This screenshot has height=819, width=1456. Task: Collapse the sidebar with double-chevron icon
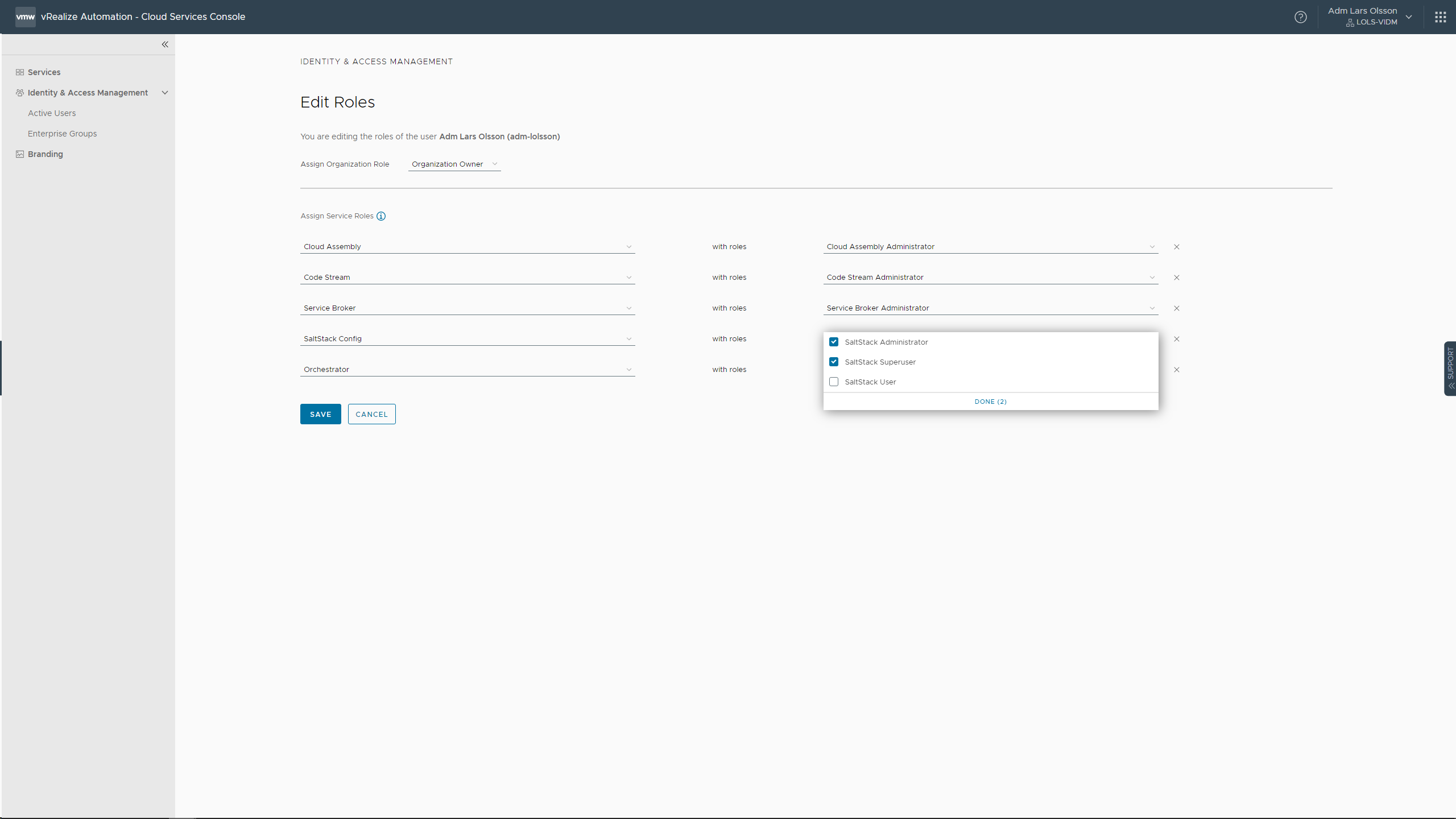(165, 44)
